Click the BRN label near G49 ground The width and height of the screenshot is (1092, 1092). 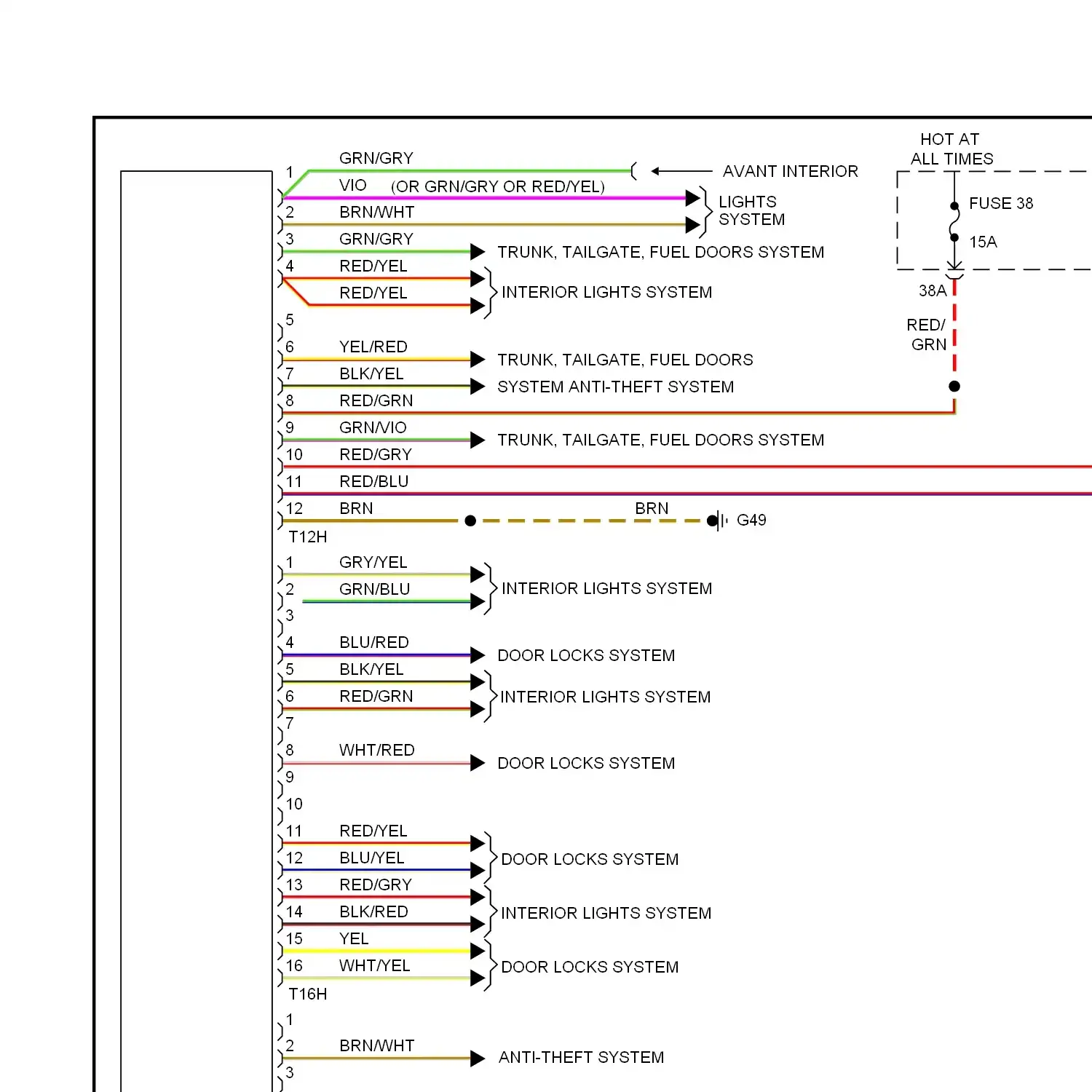(652, 508)
